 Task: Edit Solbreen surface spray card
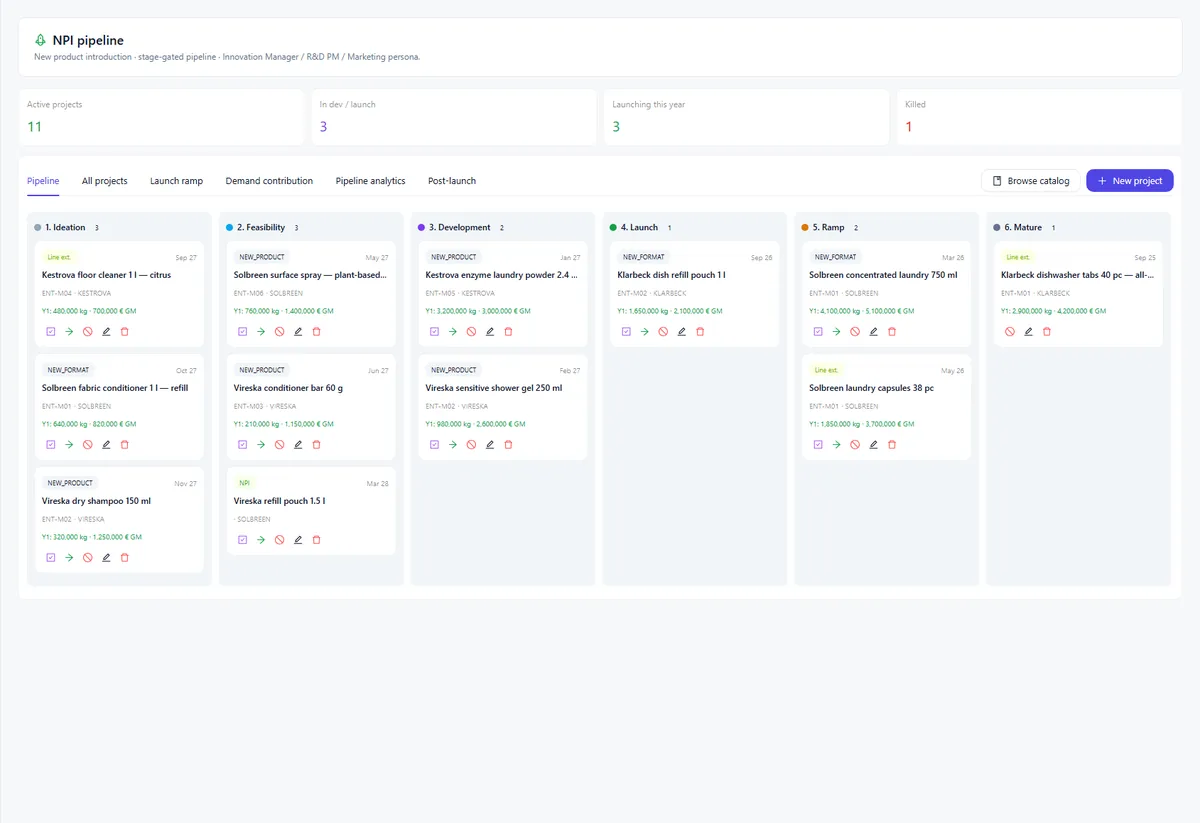tap(298, 331)
